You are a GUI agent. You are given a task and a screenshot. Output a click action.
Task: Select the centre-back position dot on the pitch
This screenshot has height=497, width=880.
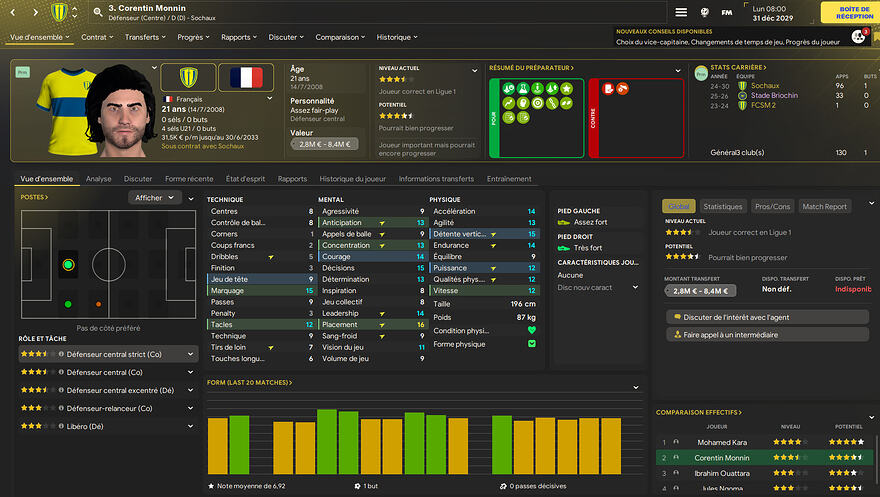coord(68,265)
